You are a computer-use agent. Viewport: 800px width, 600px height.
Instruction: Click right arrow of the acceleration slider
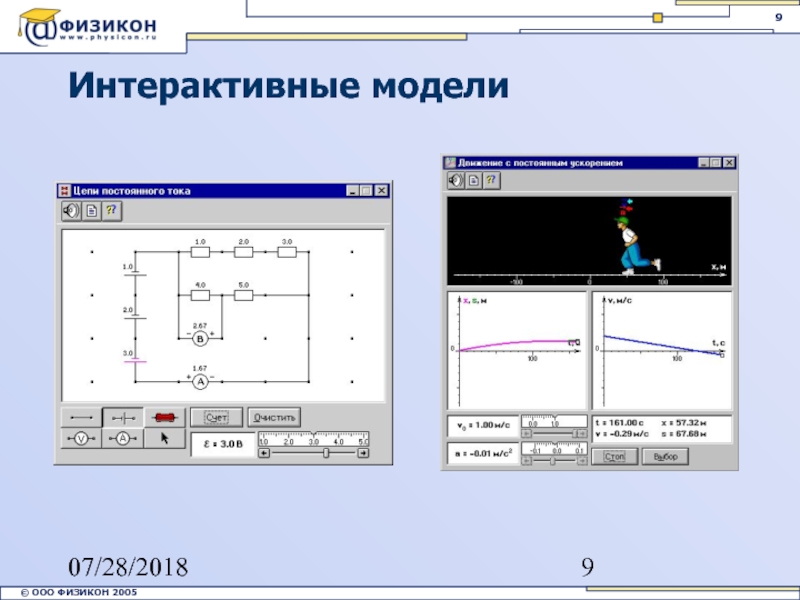(x=582, y=461)
